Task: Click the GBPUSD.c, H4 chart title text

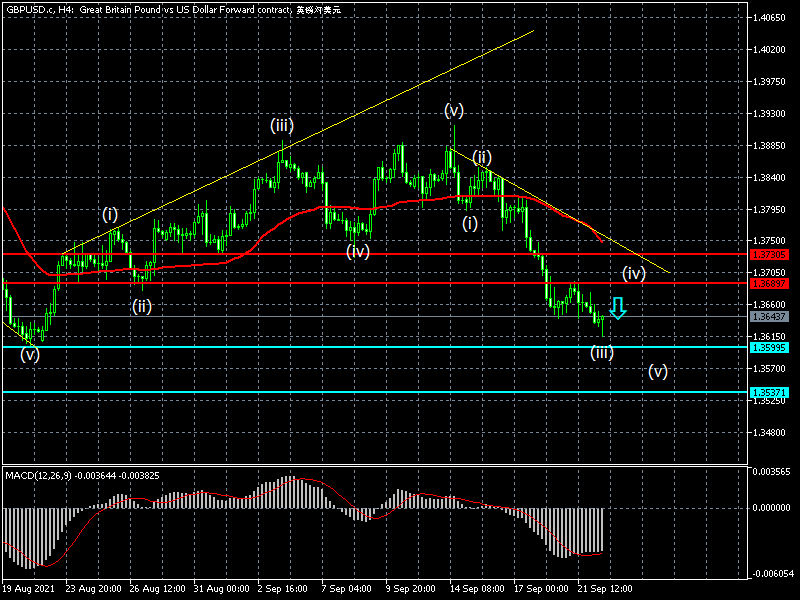Action: pos(173,10)
